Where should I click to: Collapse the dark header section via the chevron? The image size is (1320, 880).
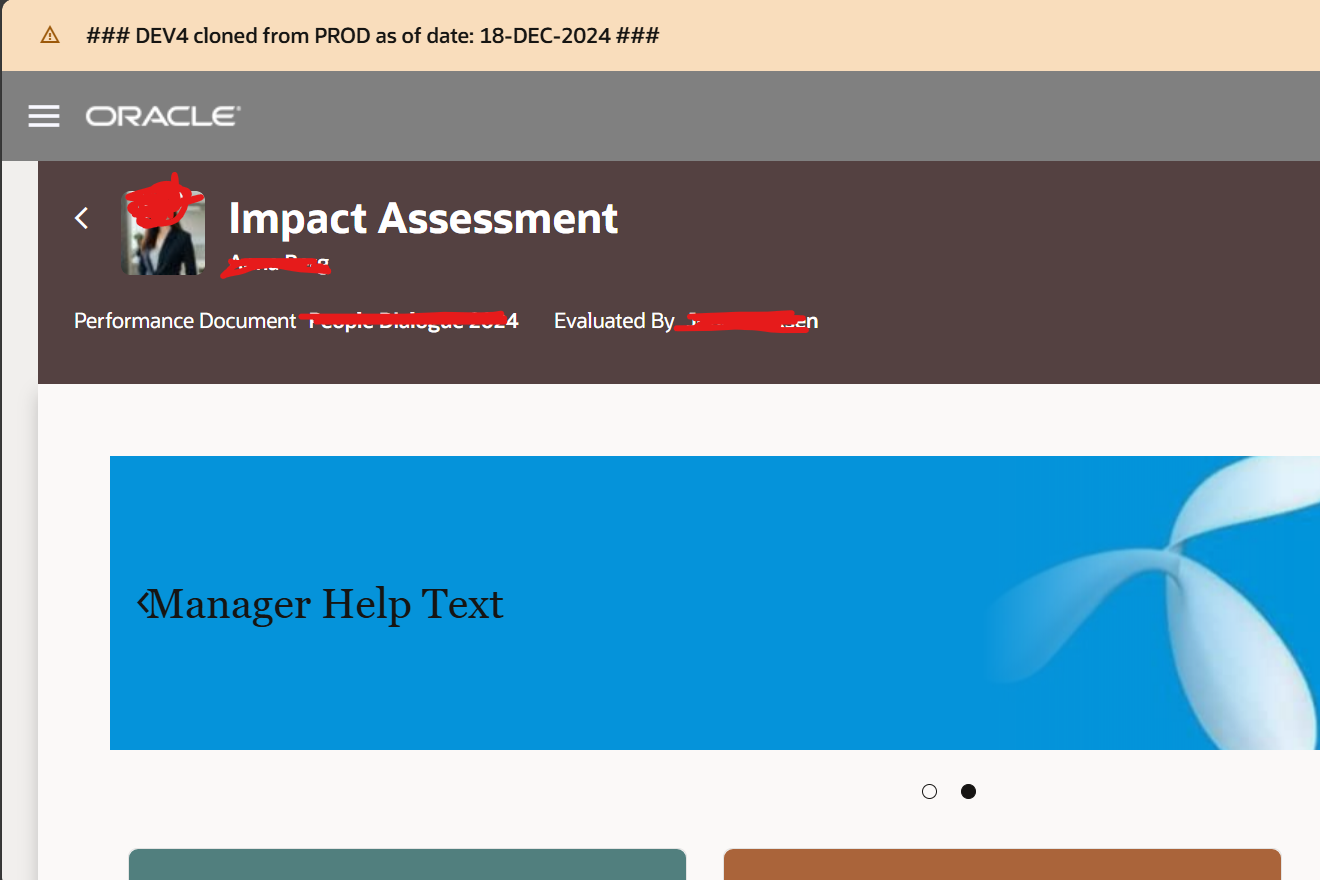pos(81,218)
